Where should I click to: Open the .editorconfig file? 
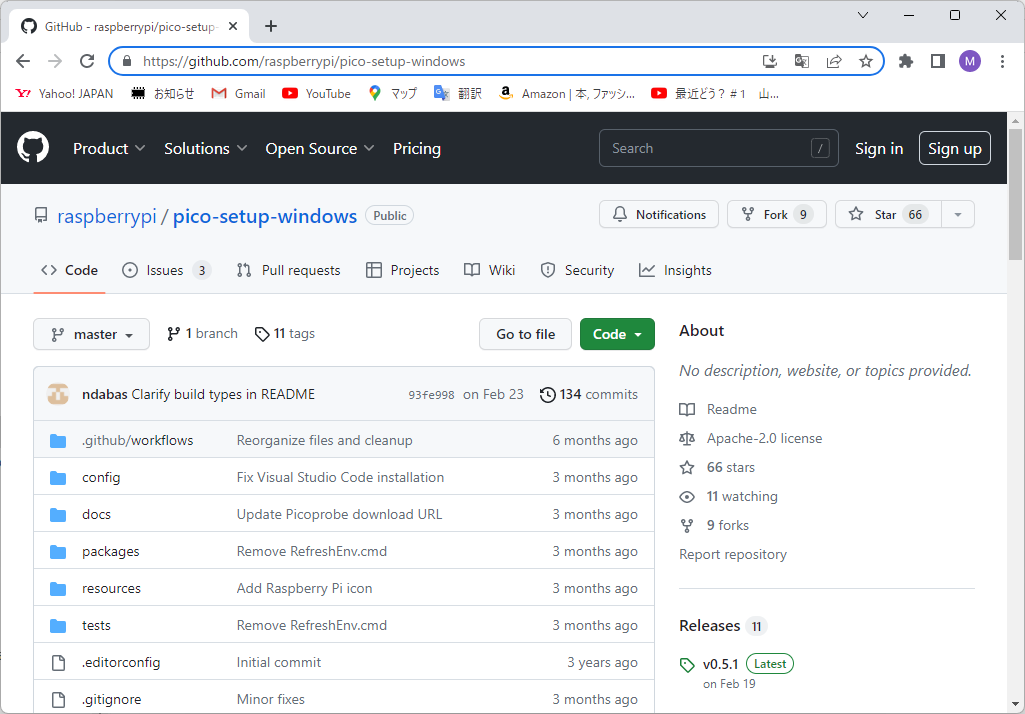(121, 662)
